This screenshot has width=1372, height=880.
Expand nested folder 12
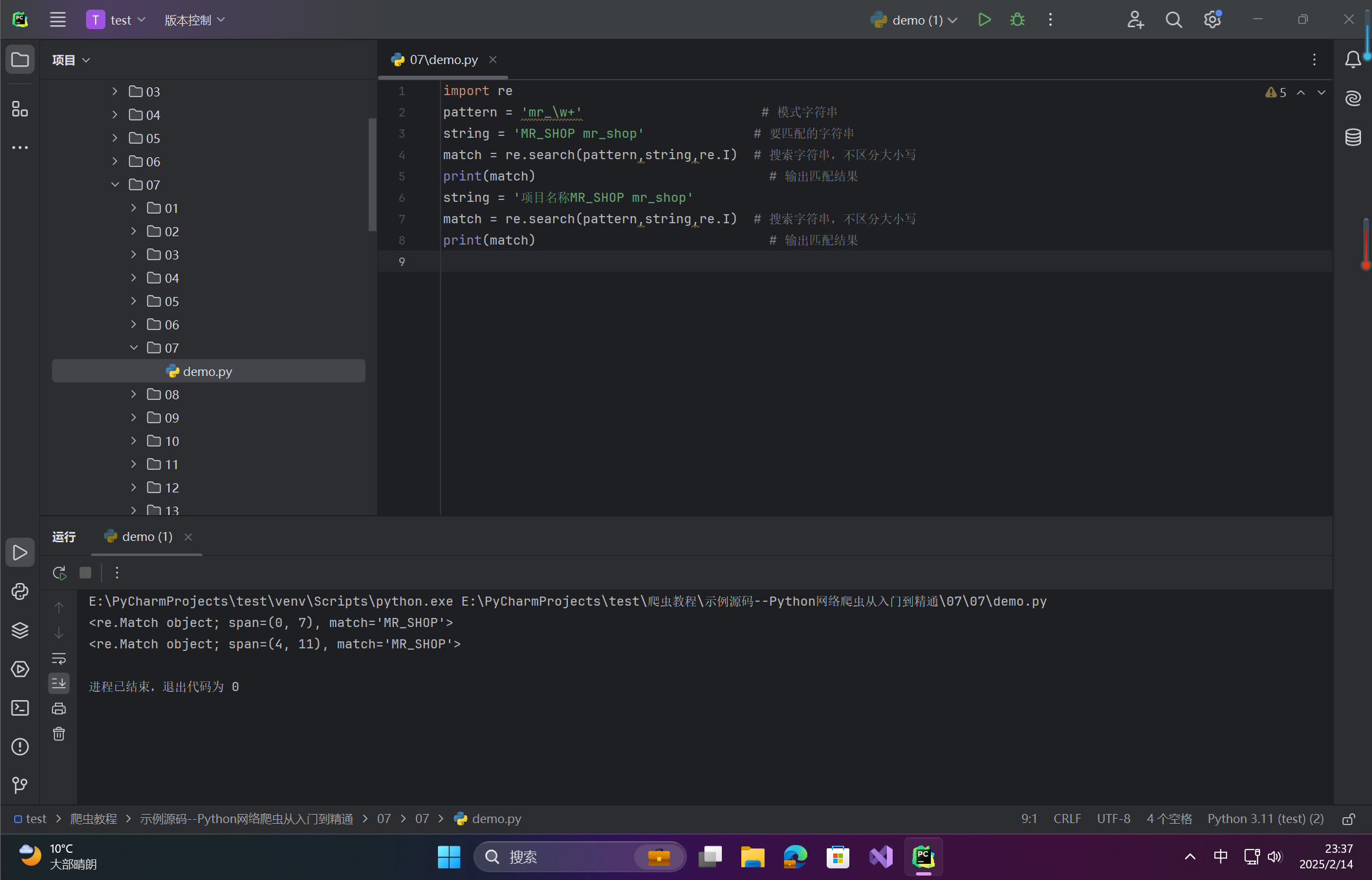pos(133,487)
